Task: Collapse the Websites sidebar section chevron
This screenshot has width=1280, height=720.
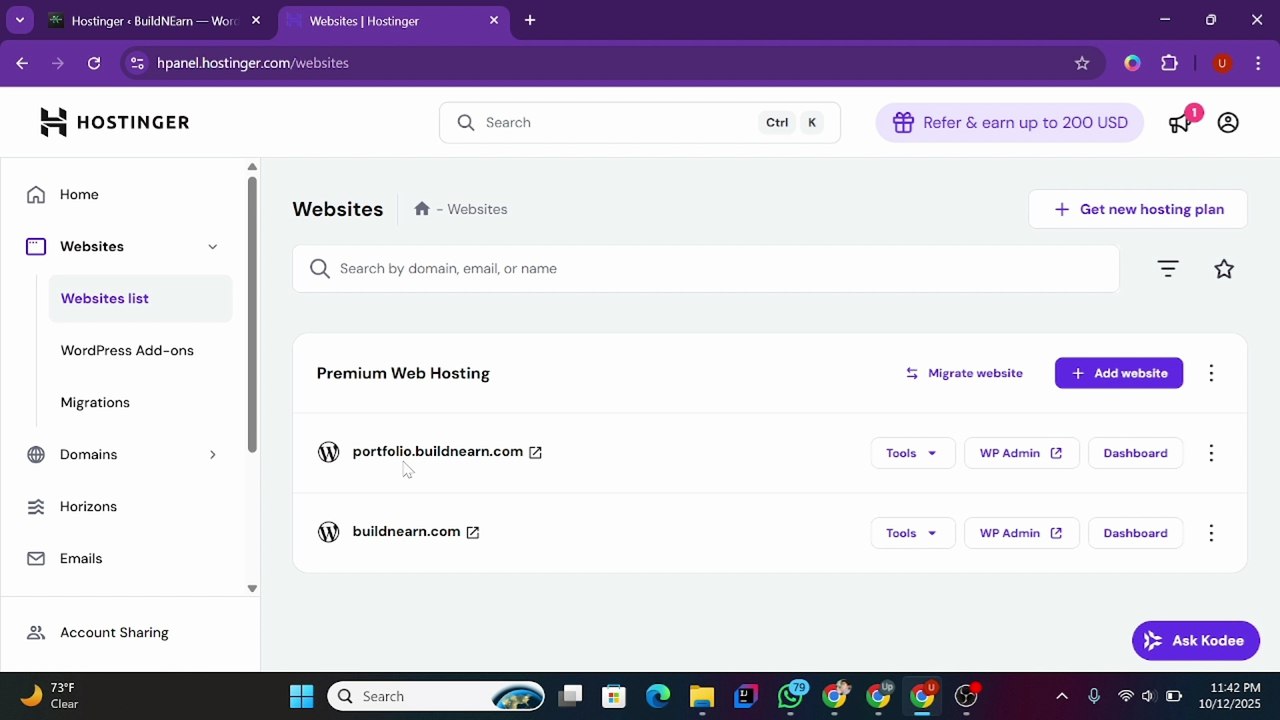Action: click(212, 247)
